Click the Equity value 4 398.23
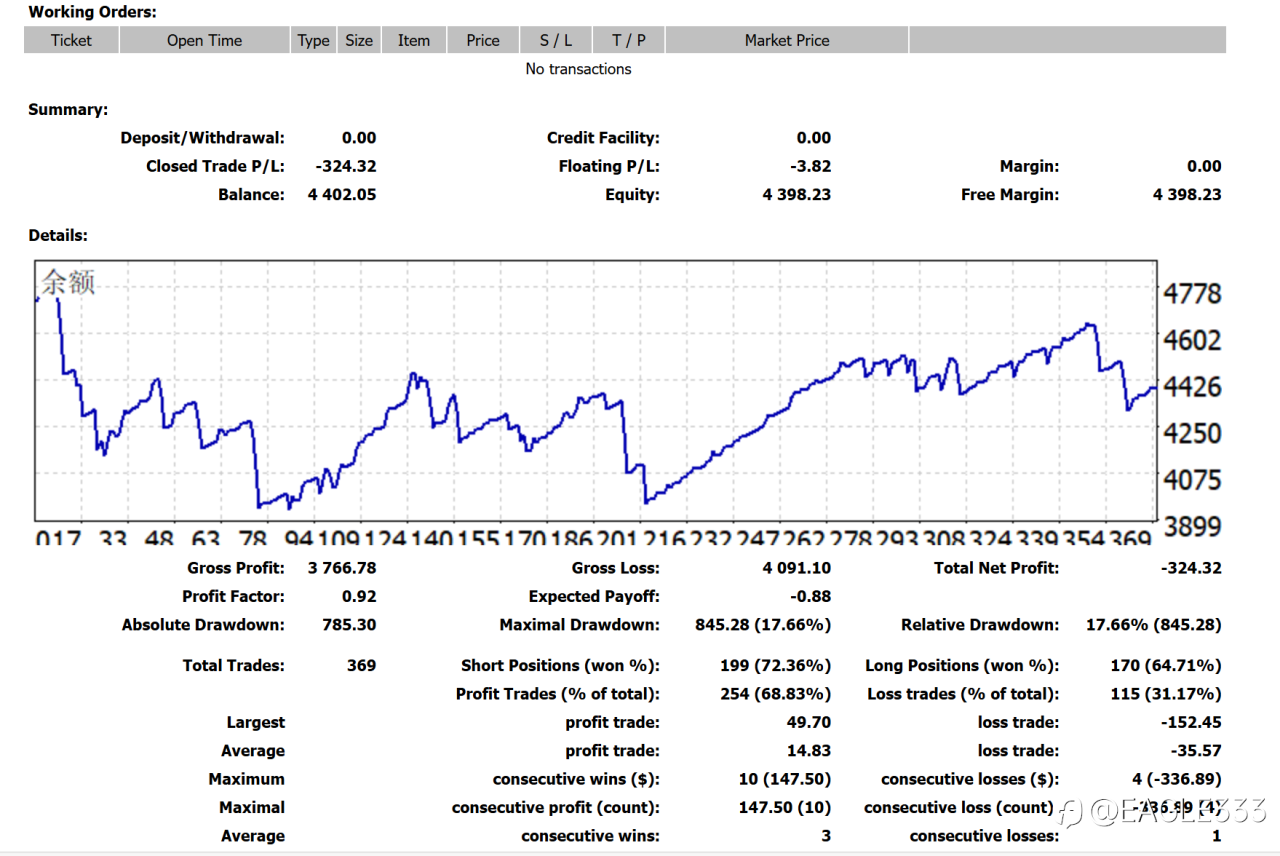The width and height of the screenshot is (1280, 856). [797, 194]
